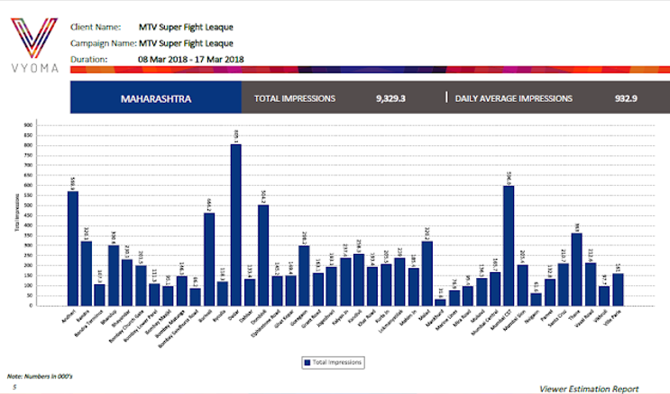Click the vertical Total Impressions axis title
The height and width of the screenshot is (394, 670).
click(x=17, y=212)
